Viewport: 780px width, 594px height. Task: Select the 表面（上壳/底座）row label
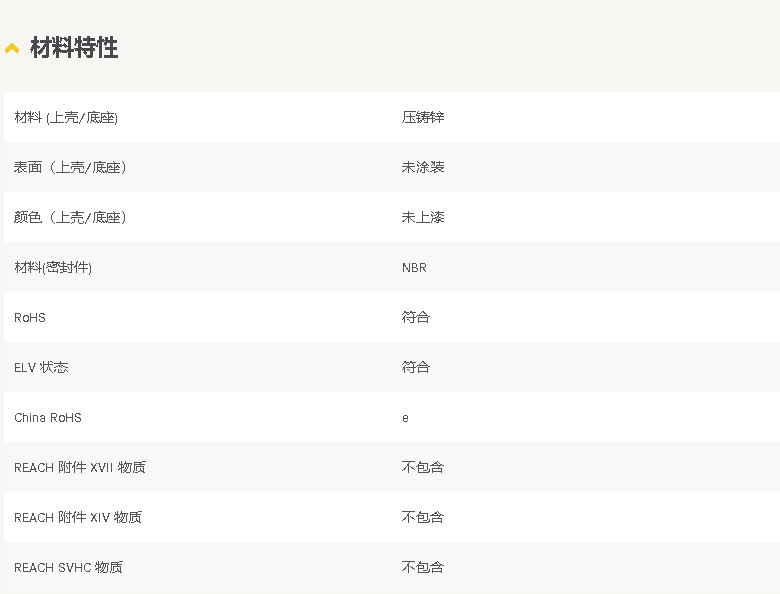[x=70, y=167]
